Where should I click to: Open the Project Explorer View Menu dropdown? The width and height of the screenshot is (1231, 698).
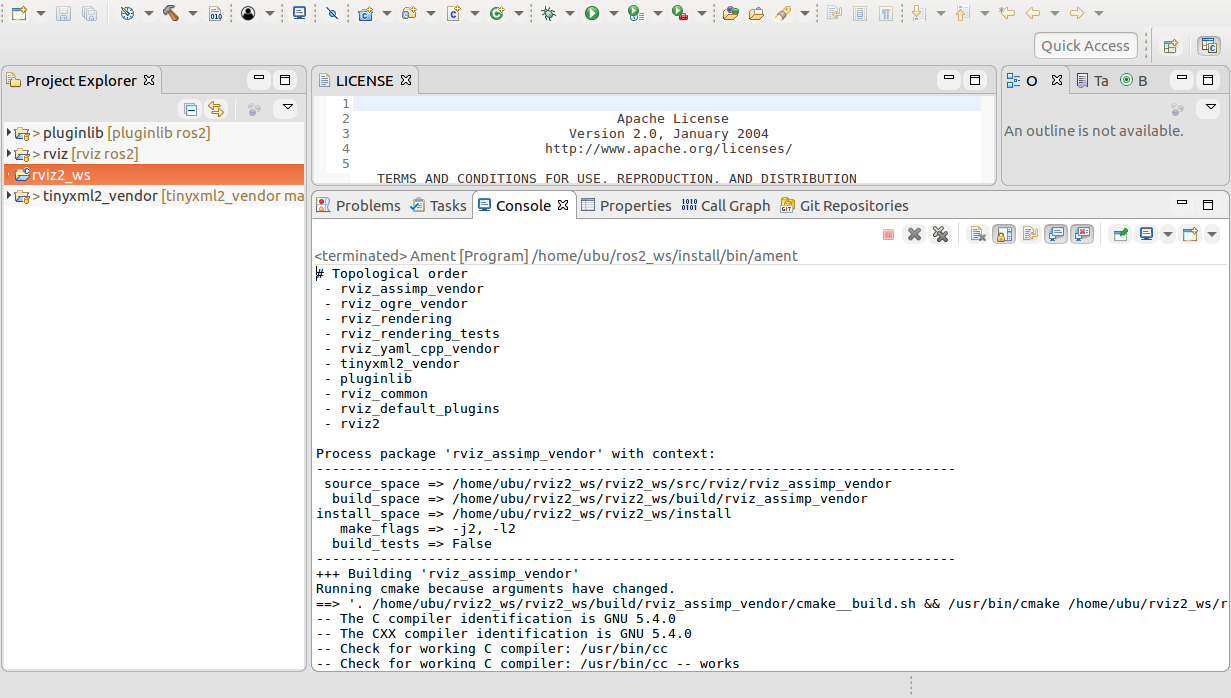(288, 108)
